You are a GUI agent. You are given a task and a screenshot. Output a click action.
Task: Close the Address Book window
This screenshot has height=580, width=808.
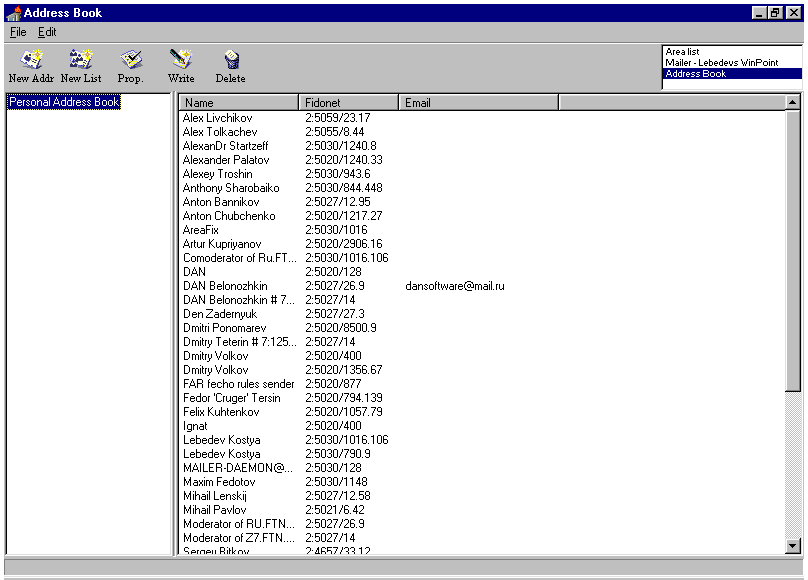(794, 13)
